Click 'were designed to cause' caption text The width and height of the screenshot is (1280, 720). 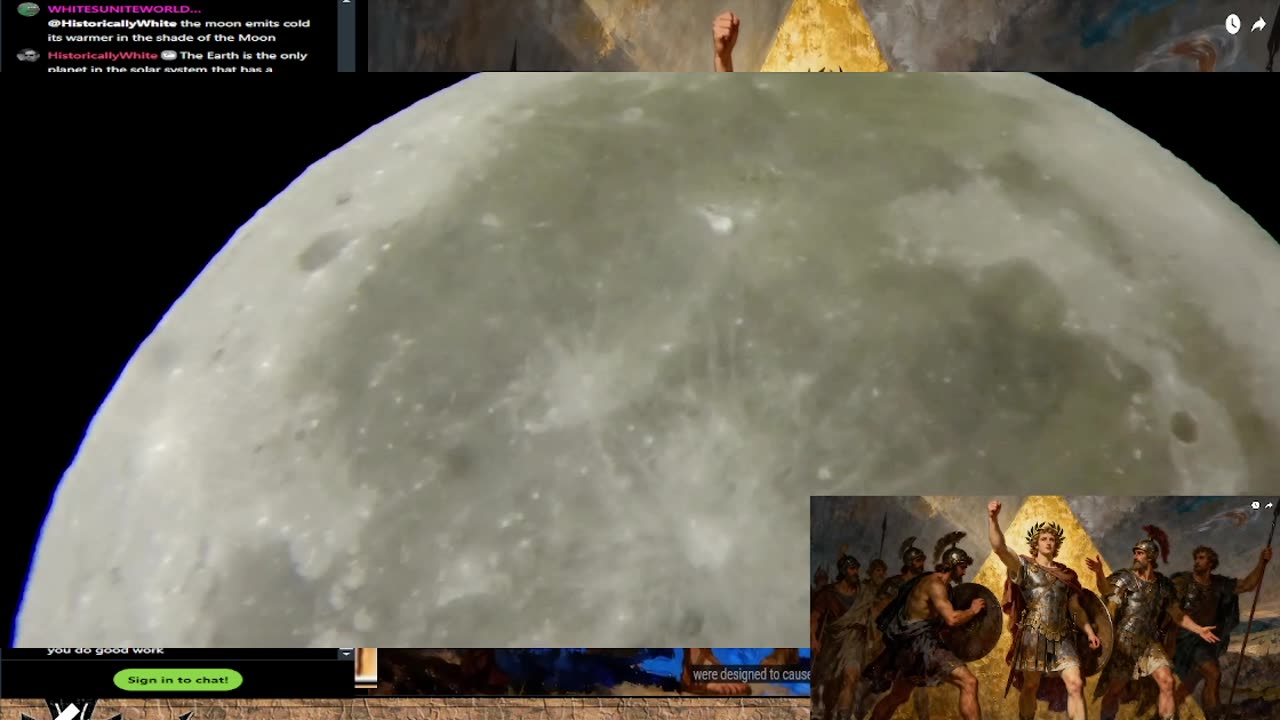[x=751, y=675]
